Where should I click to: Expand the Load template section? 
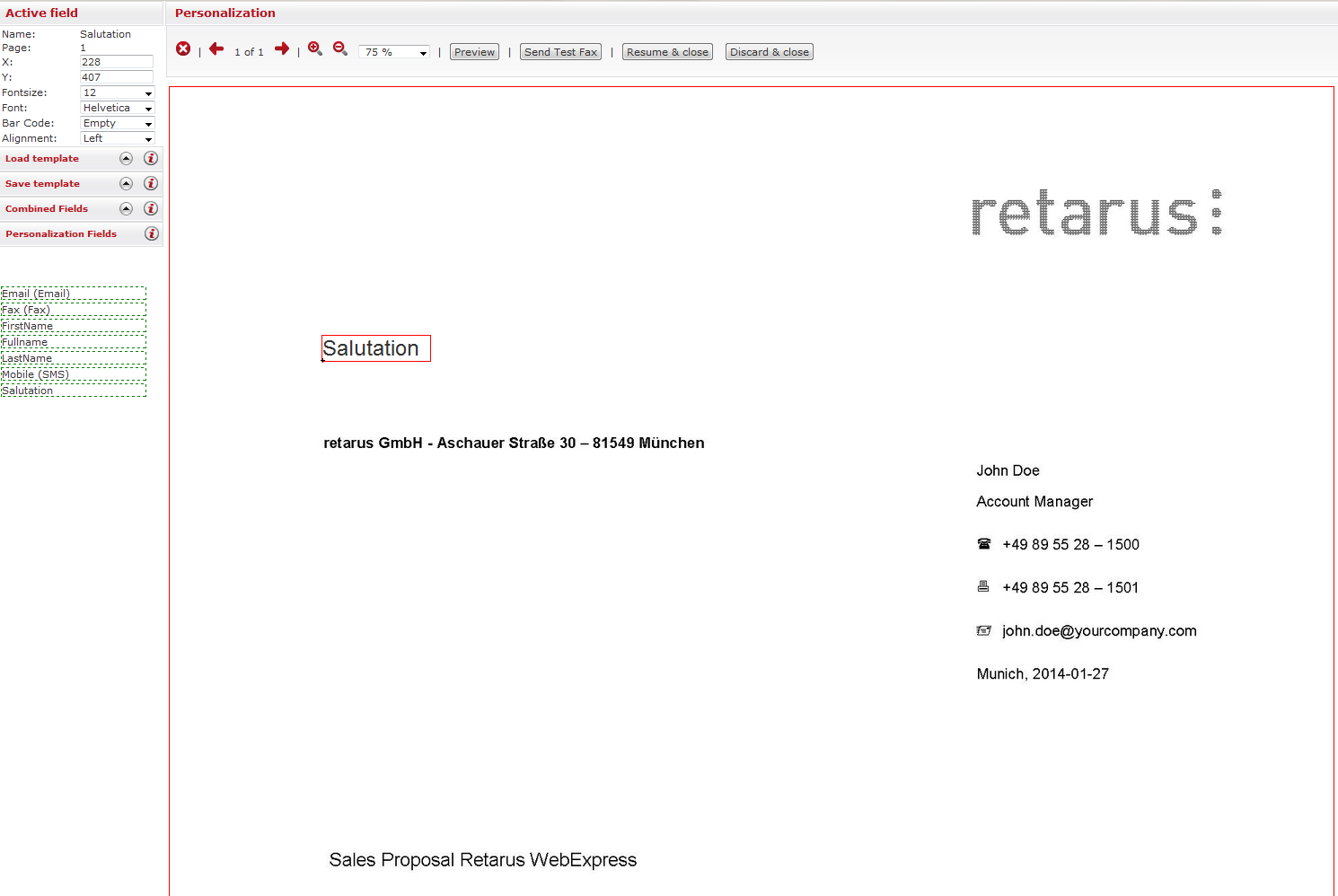[x=126, y=159]
